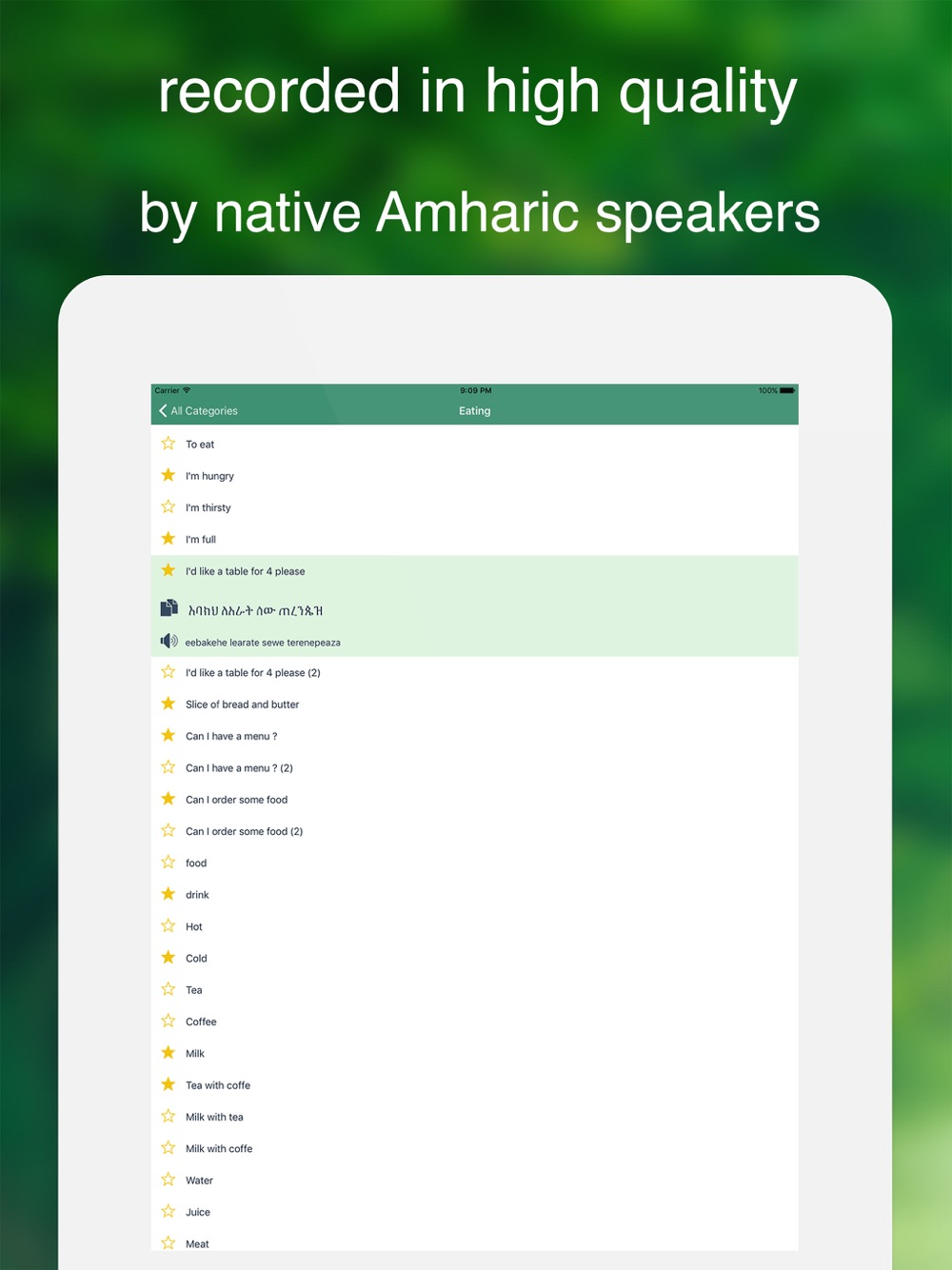
Task: Star the 'Coffee' entry
Action: pyautogui.click(x=169, y=1021)
